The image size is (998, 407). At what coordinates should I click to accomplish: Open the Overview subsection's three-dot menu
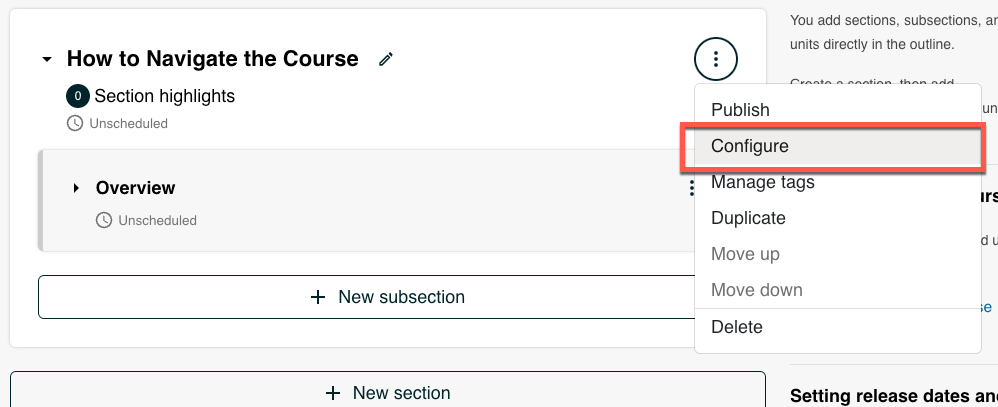pyautogui.click(x=691, y=188)
